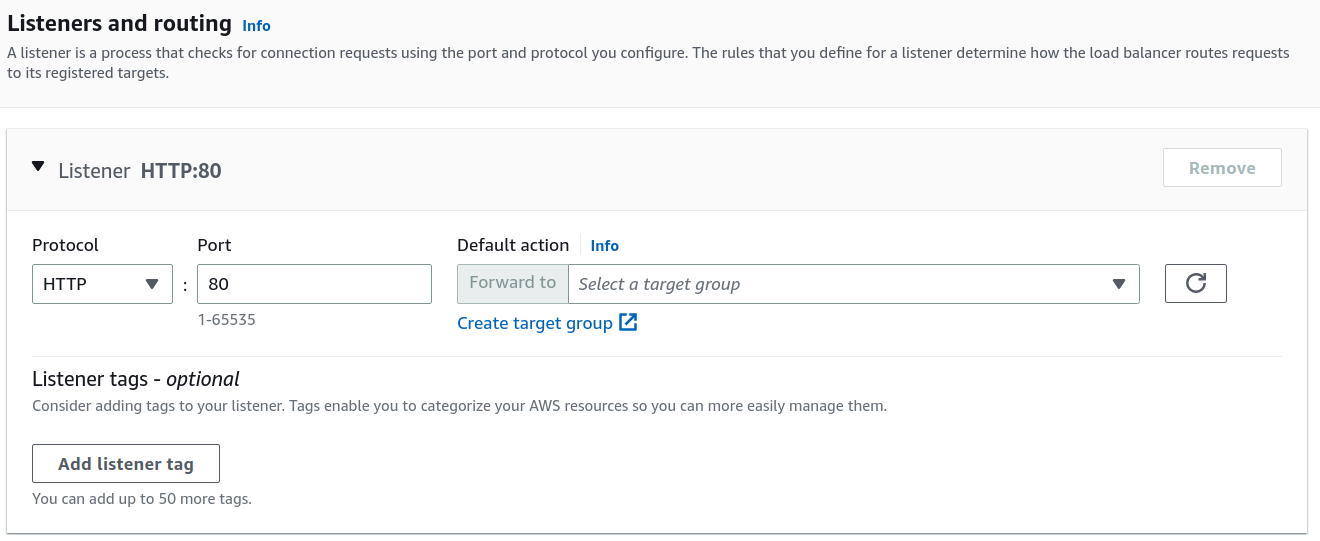Open the Protocol HTTP dropdown
This screenshot has height=541, width=1320.
point(102,284)
